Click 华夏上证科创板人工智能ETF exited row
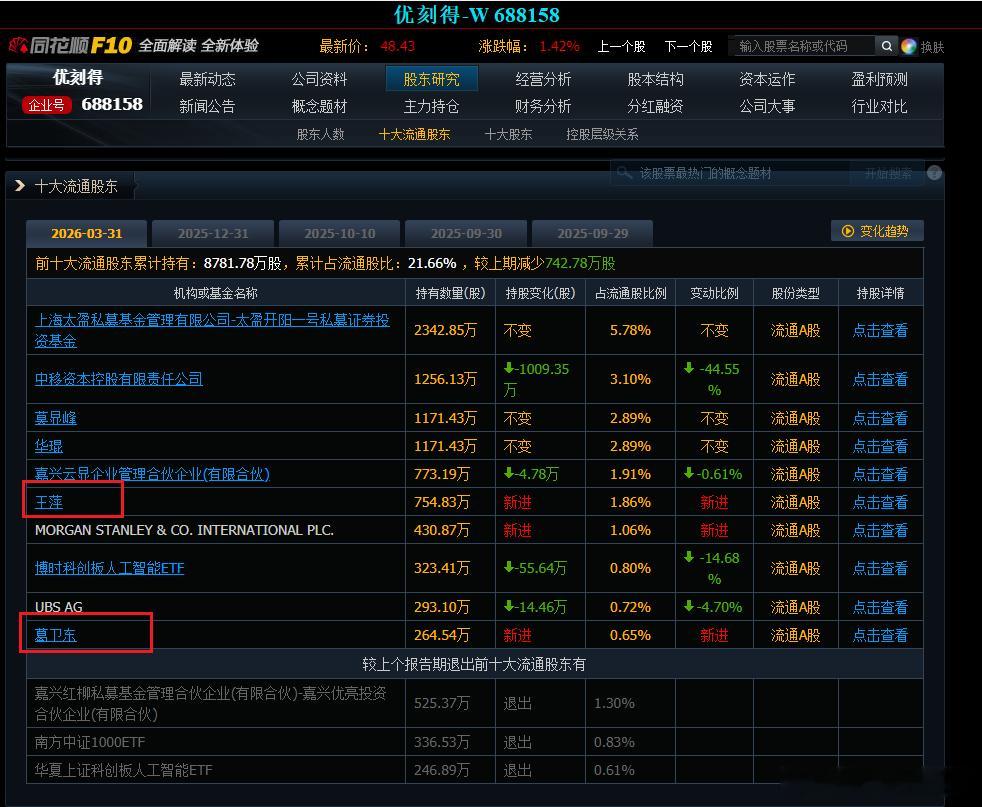 click(475, 770)
